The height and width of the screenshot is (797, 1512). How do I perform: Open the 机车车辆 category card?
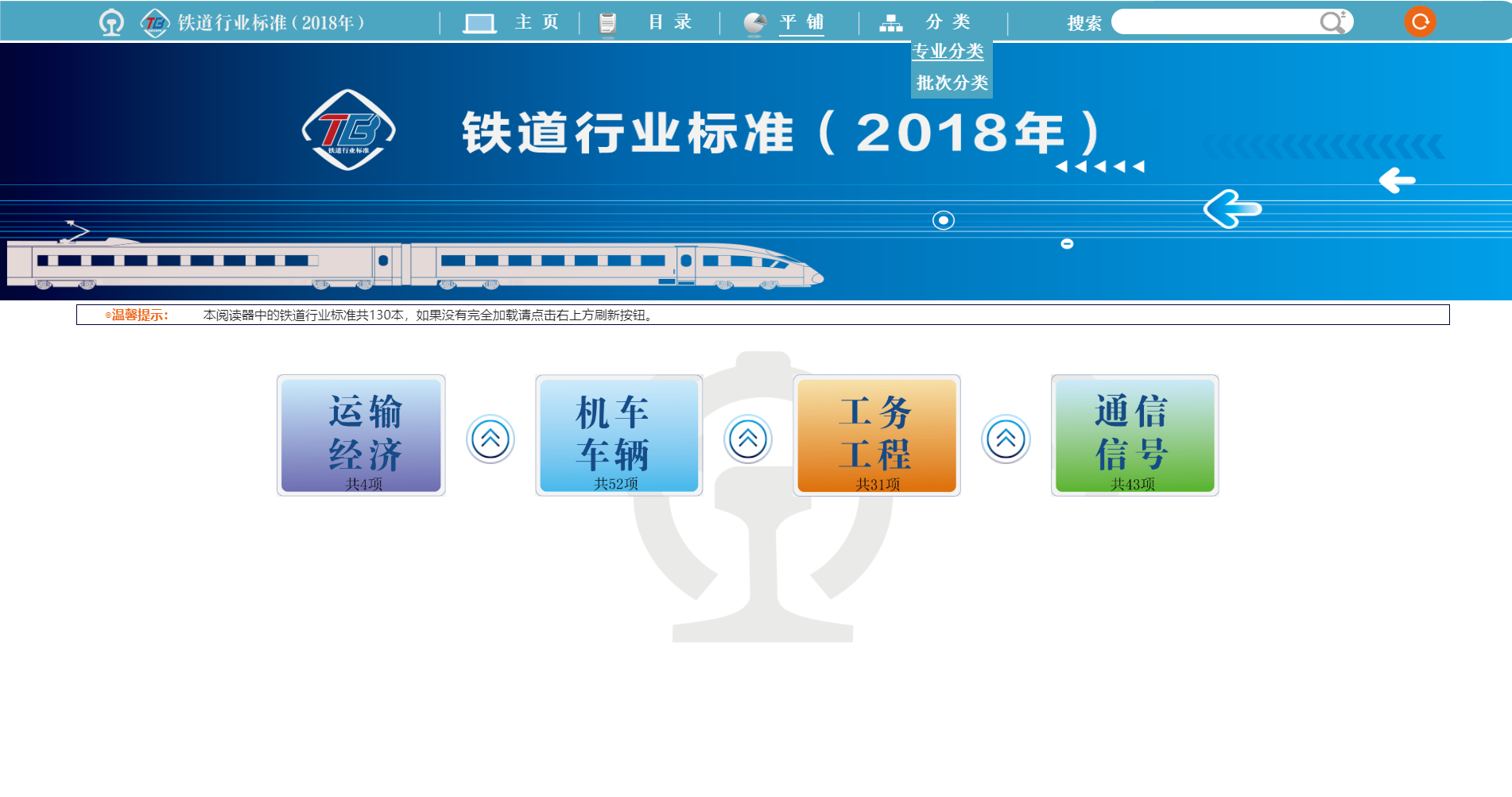tap(619, 435)
